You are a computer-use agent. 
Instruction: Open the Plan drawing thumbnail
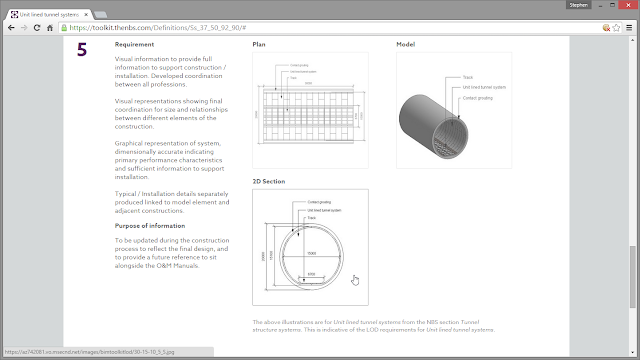[310, 110]
